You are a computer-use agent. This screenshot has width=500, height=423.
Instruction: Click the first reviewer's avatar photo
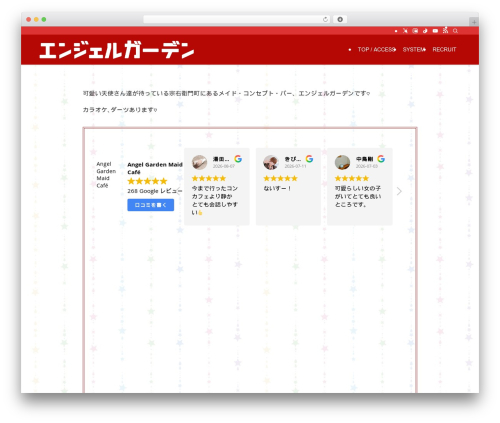pyautogui.click(x=199, y=162)
